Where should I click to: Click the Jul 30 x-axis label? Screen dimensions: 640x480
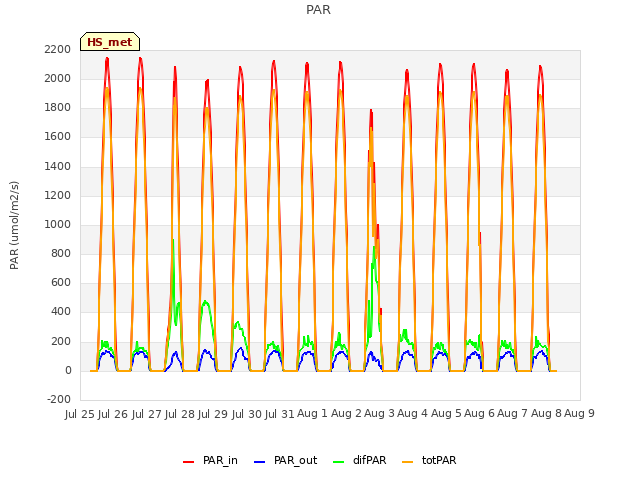point(247,414)
